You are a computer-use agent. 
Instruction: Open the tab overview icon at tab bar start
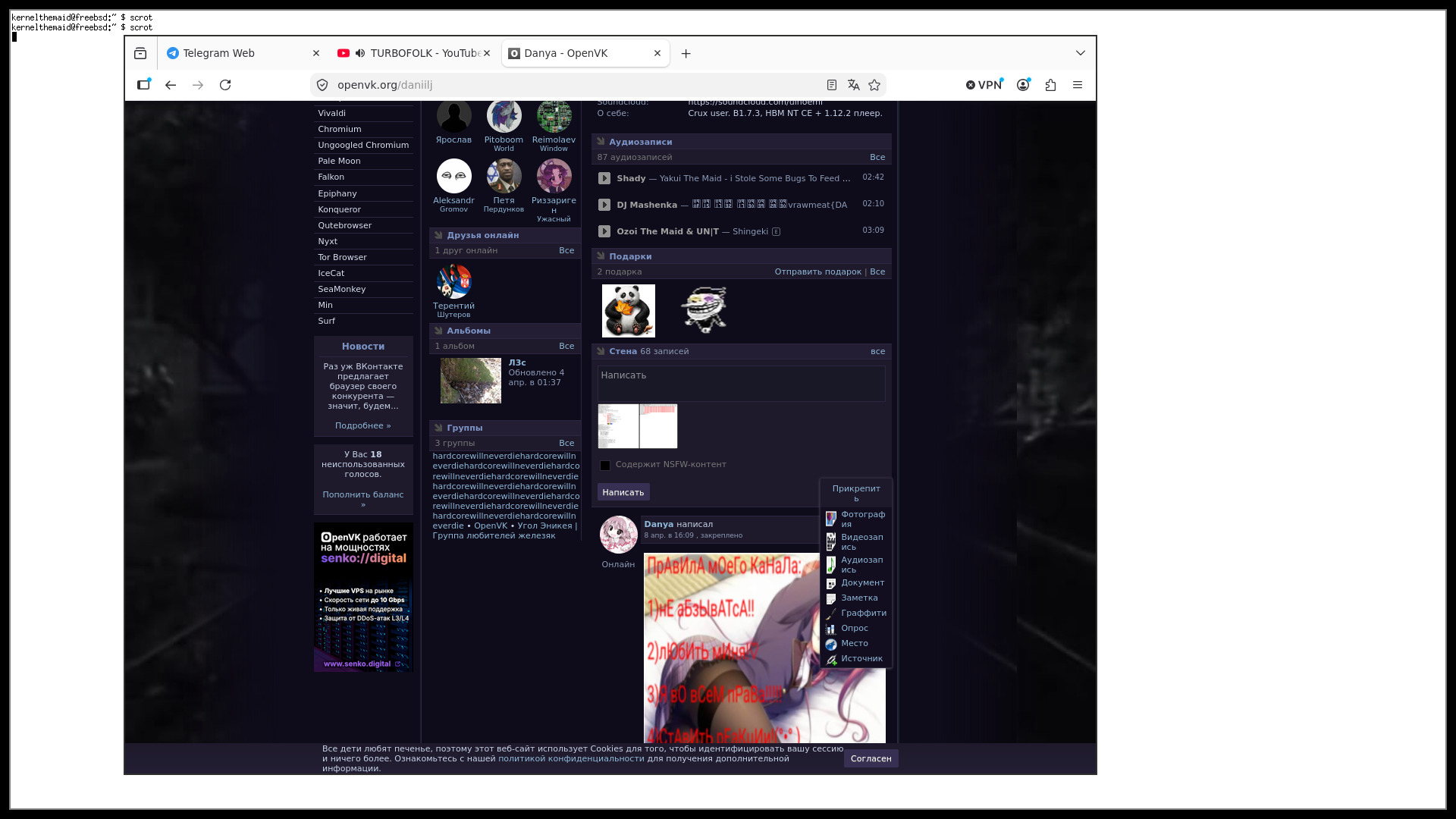pyautogui.click(x=140, y=53)
